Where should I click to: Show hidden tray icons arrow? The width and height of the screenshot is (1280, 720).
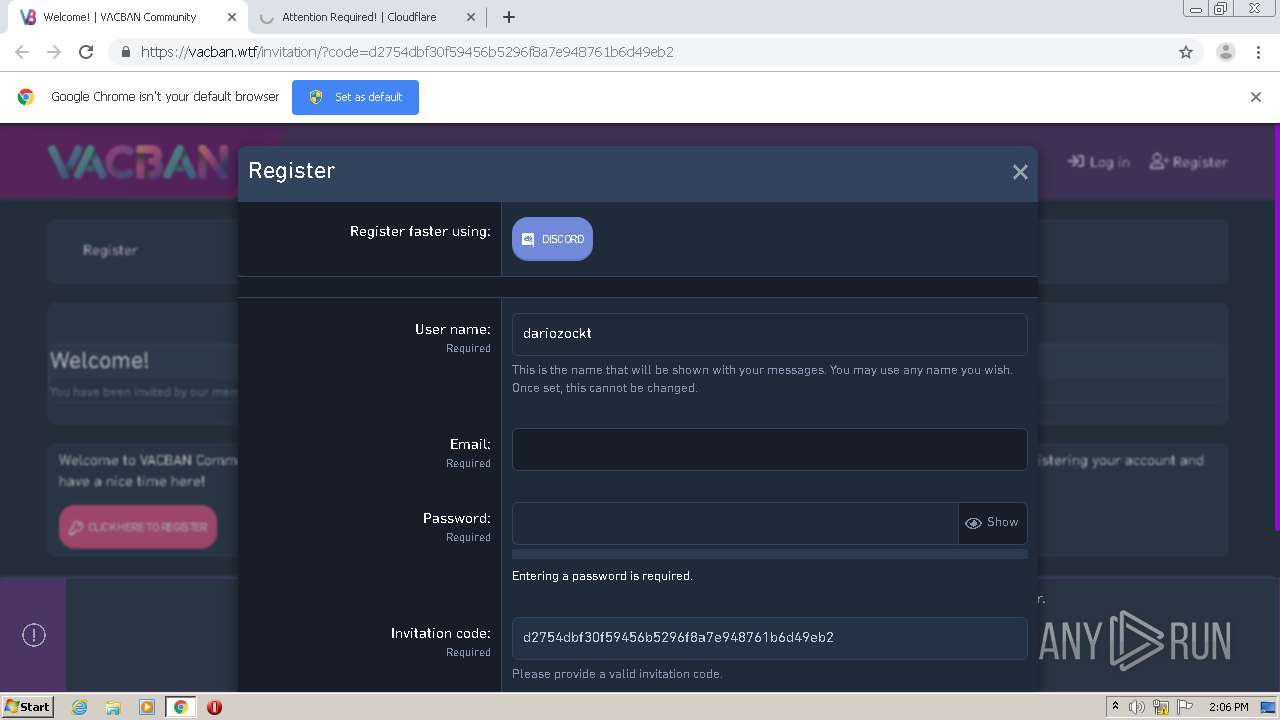click(1115, 707)
